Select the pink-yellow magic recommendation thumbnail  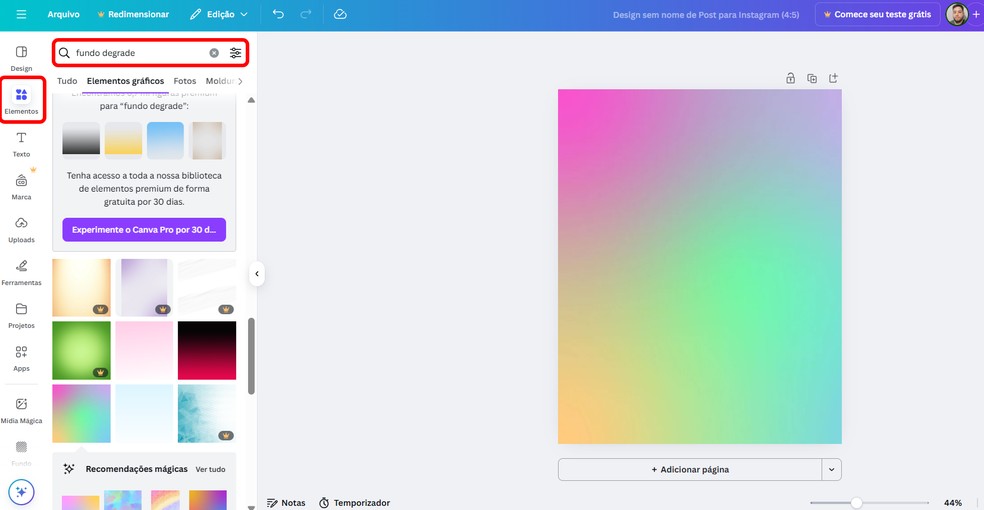[81, 501]
